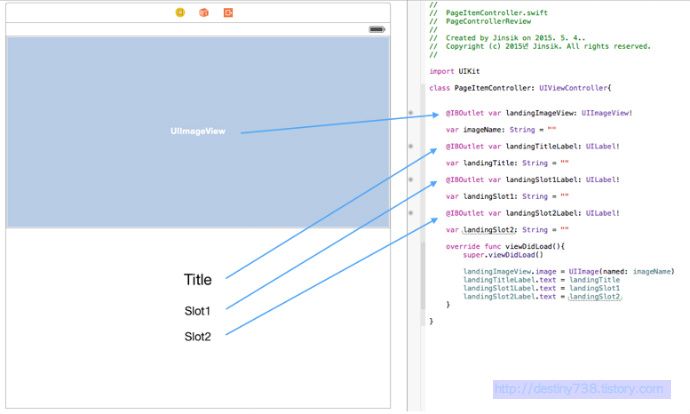The height and width of the screenshot is (414, 690).
Task: Click the 'landingImageView: UIImageView!' outlet line
Action: (x=539, y=113)
